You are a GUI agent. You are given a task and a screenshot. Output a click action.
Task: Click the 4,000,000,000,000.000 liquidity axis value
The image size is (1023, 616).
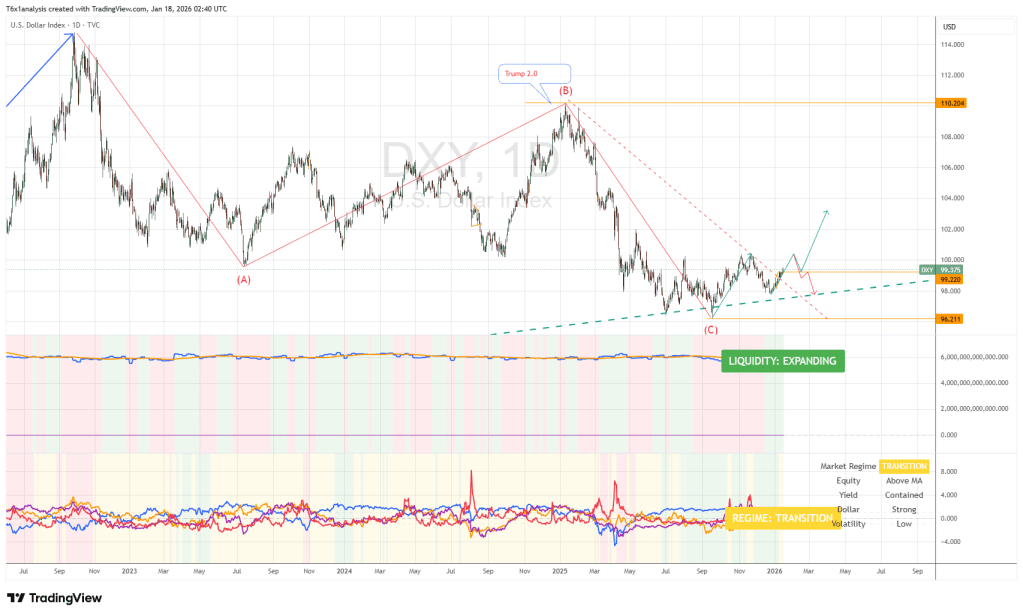point(974,383)
